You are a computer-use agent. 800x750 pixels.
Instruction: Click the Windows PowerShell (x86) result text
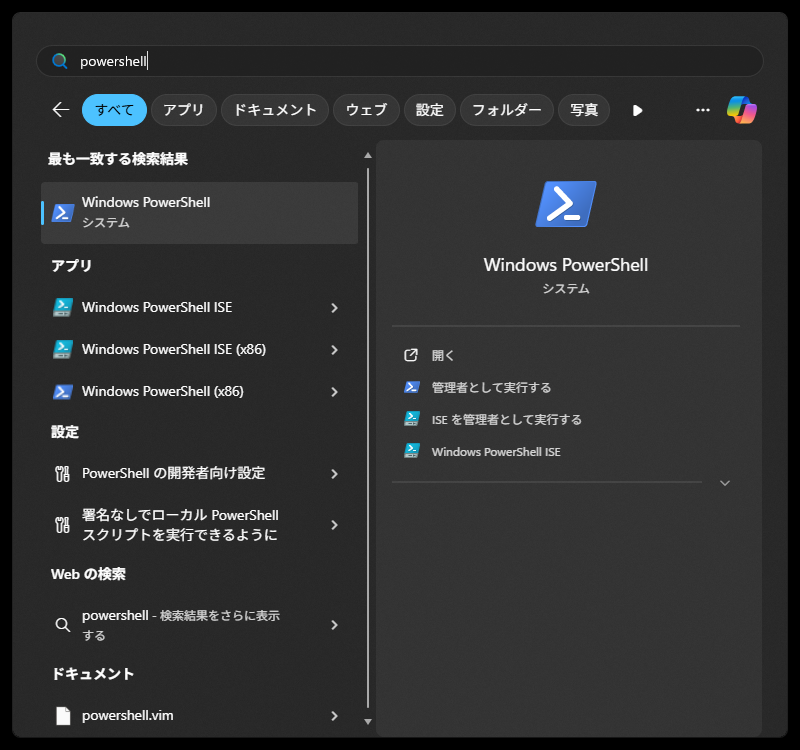pos(163,391)
